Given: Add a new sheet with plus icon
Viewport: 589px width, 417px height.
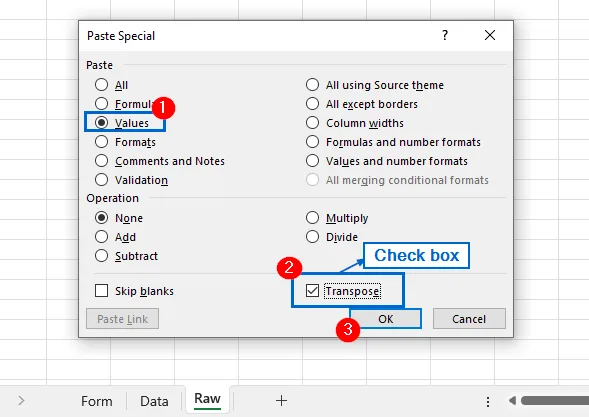Looking at the screenshot, I should click(x=281, y=400).
